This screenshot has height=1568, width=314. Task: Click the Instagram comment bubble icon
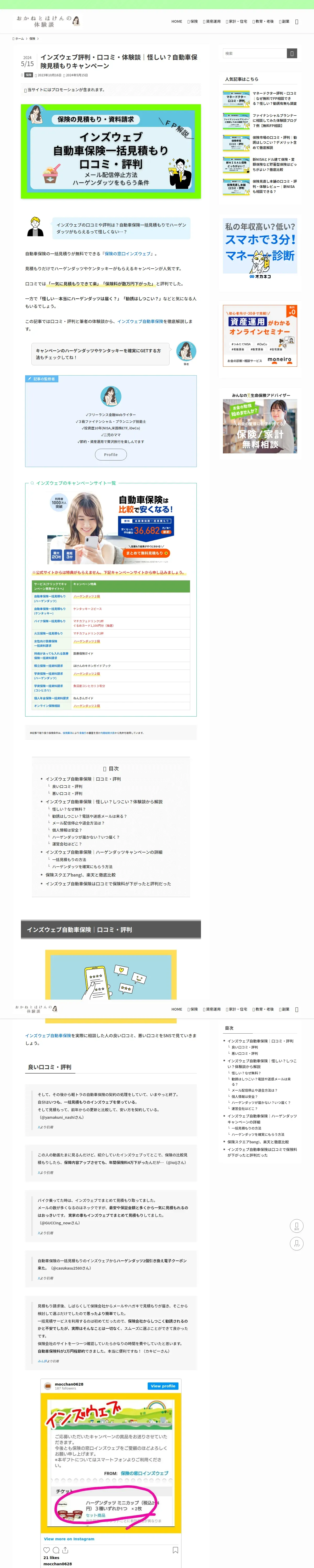pyautogui.click(x=56, y=1550)
